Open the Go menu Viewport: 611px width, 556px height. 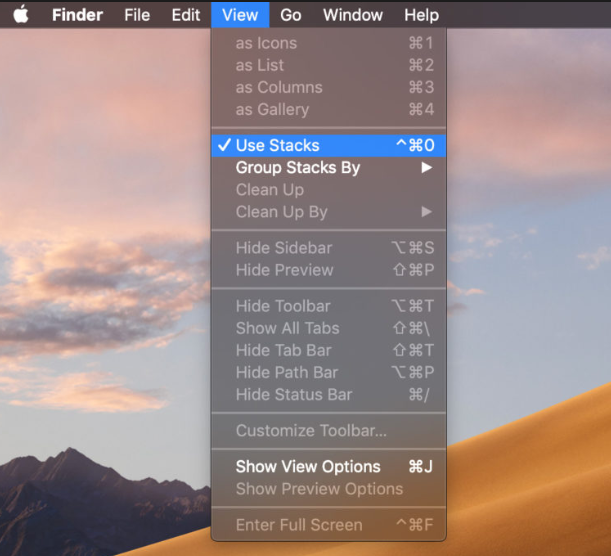click(x=291, y=15)
